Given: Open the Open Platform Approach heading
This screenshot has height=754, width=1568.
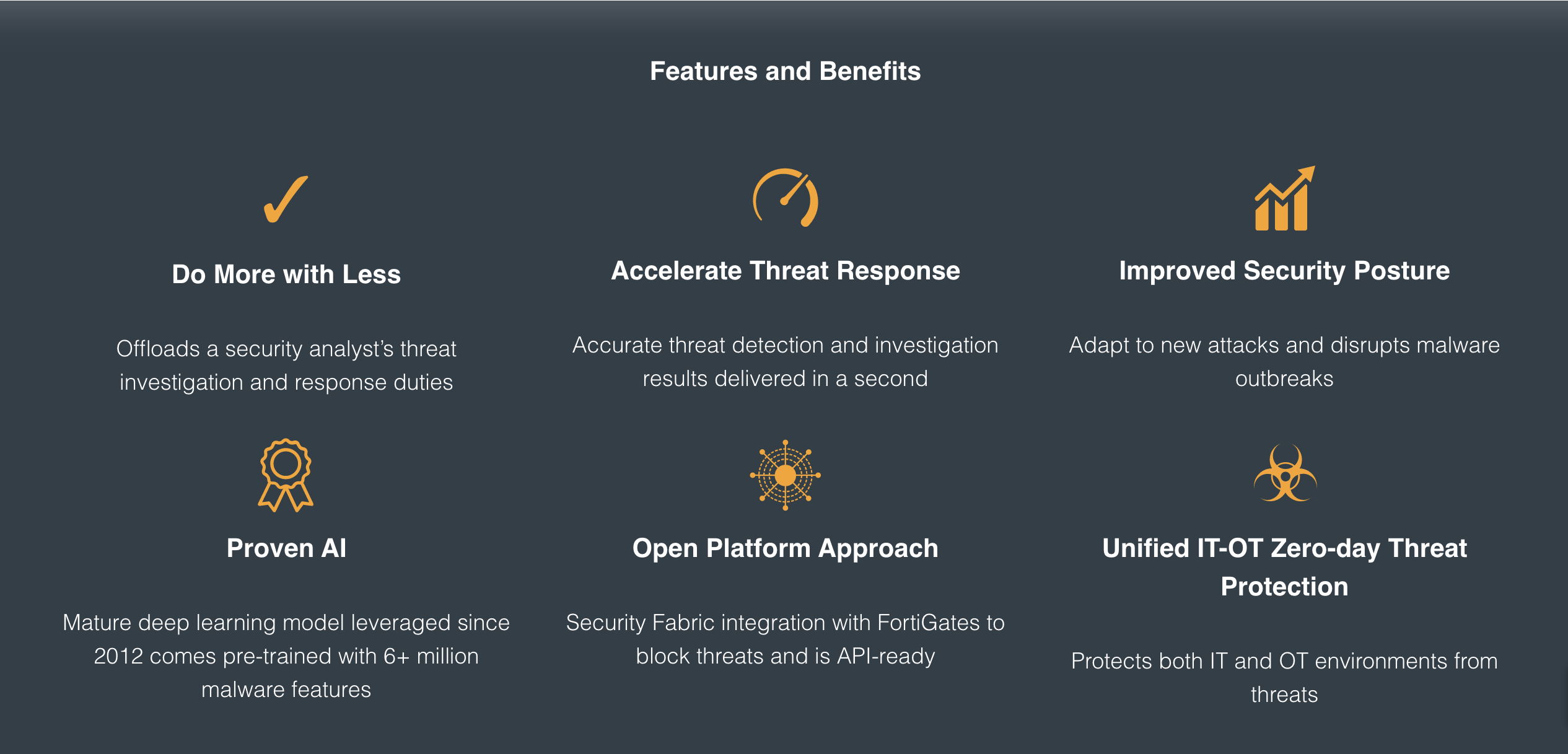Looking at the screenshot, I should pyautogui.click(x=785, y=548).
